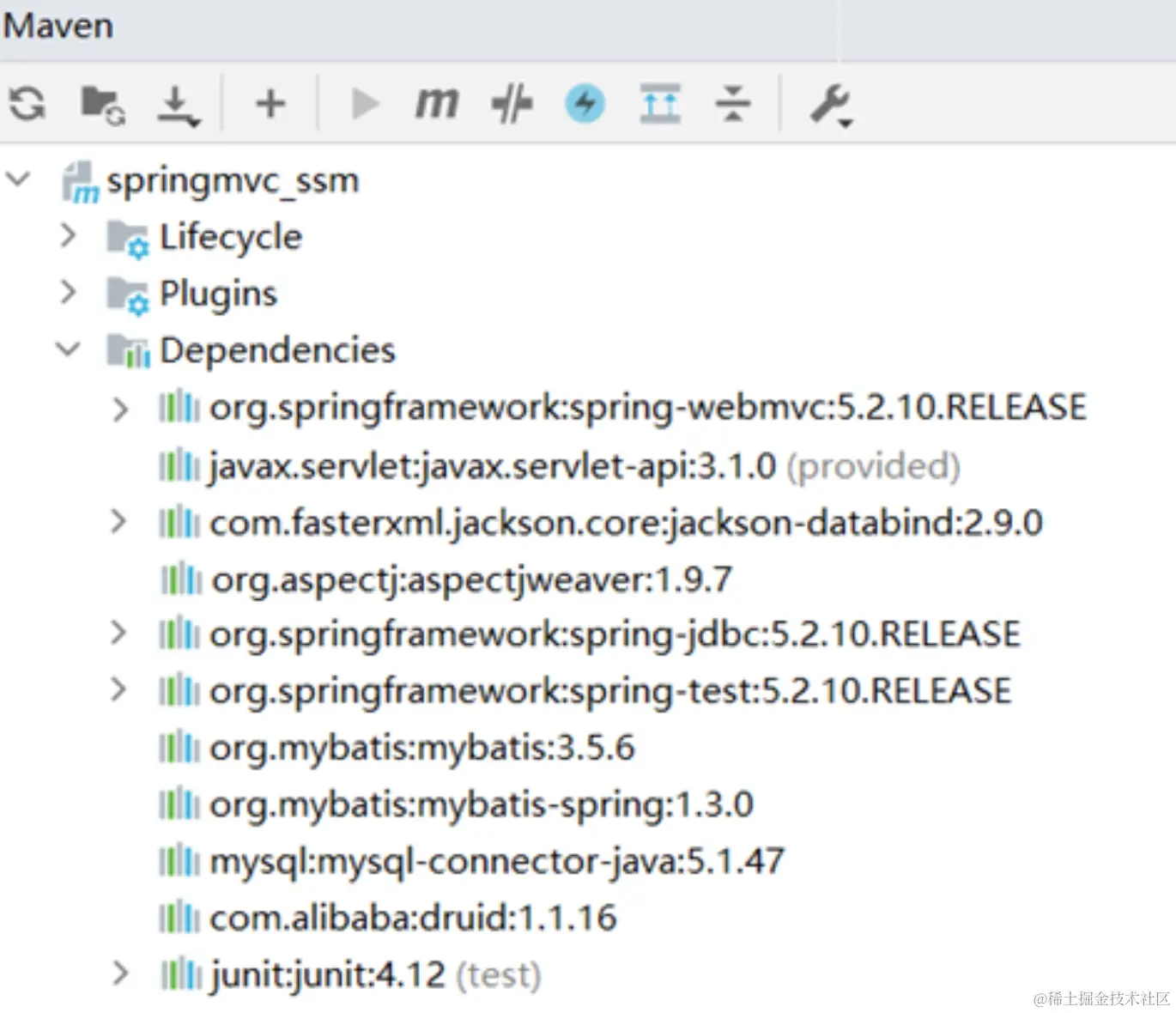Click library icon of spring-jdbc
This screenshot has width=1176, height=1013.
click(179, 634)
